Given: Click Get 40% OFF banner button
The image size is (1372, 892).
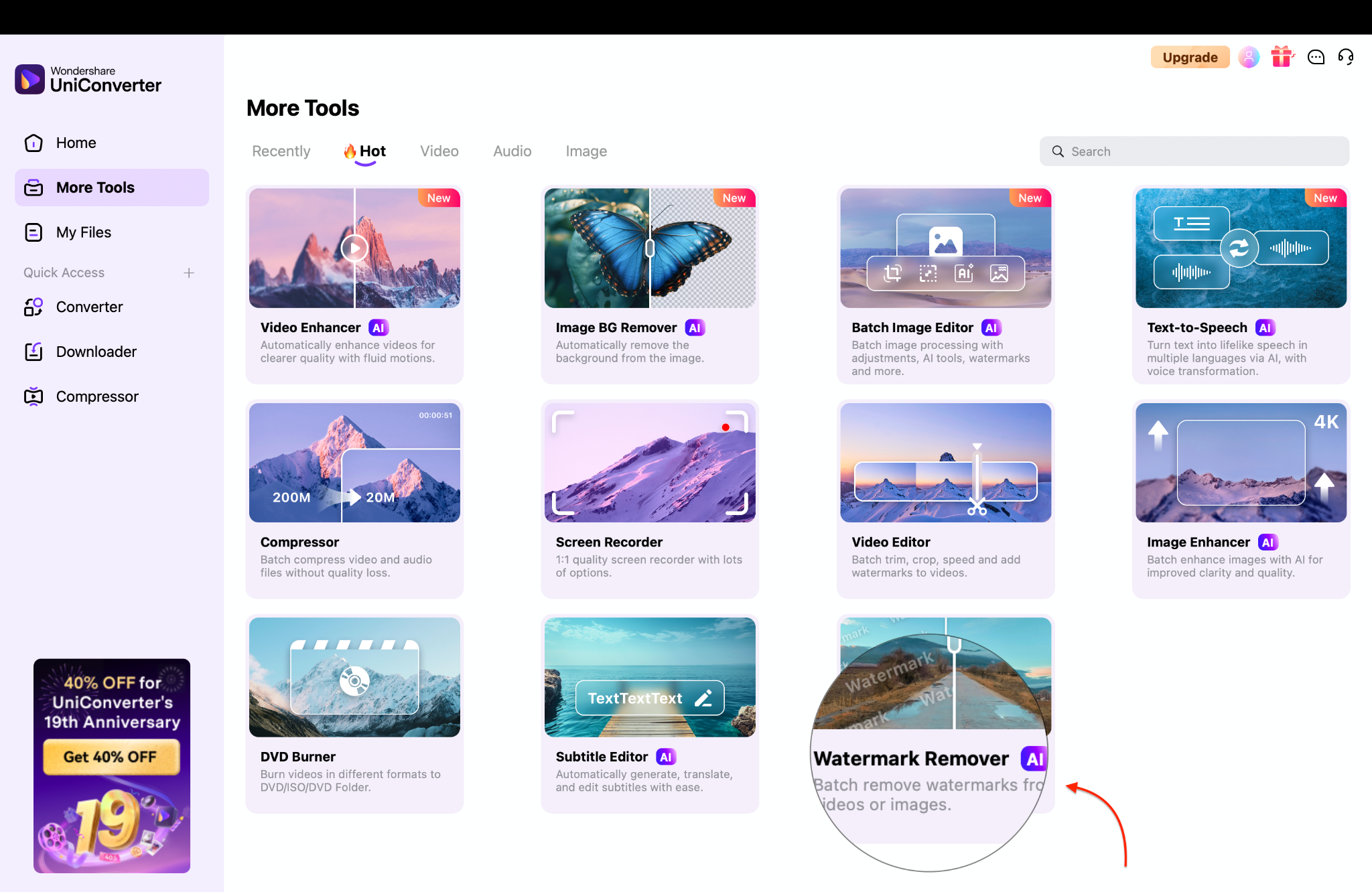Looking at the screenshot, I should (x=111, y=757).
